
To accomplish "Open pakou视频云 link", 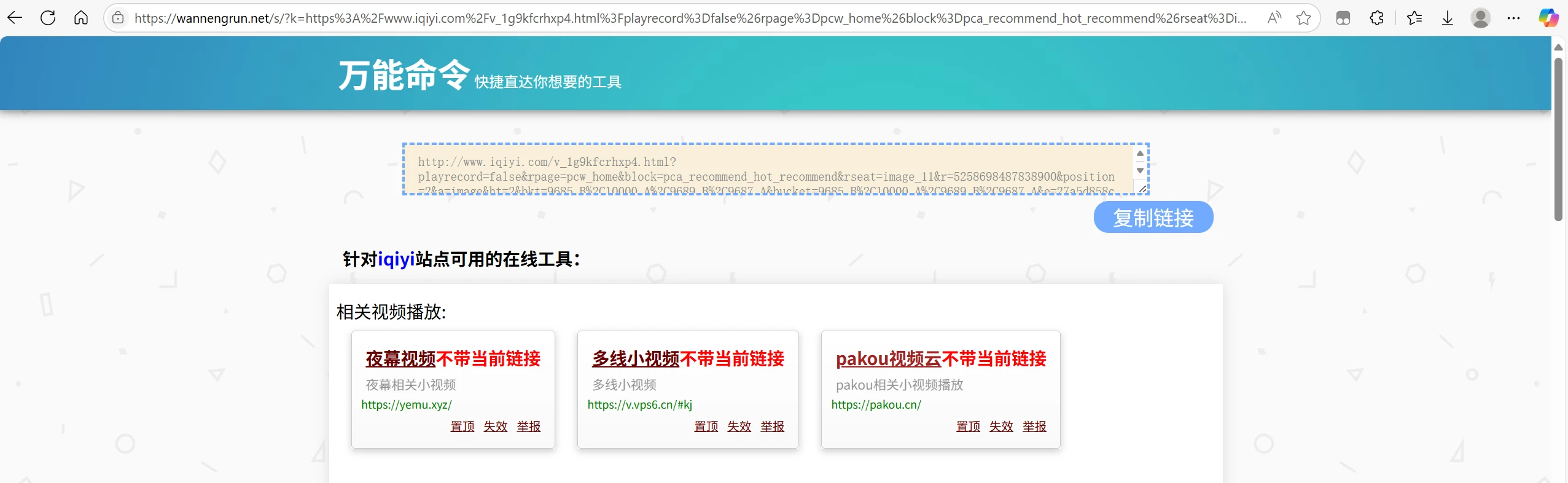I will (889, 359).
